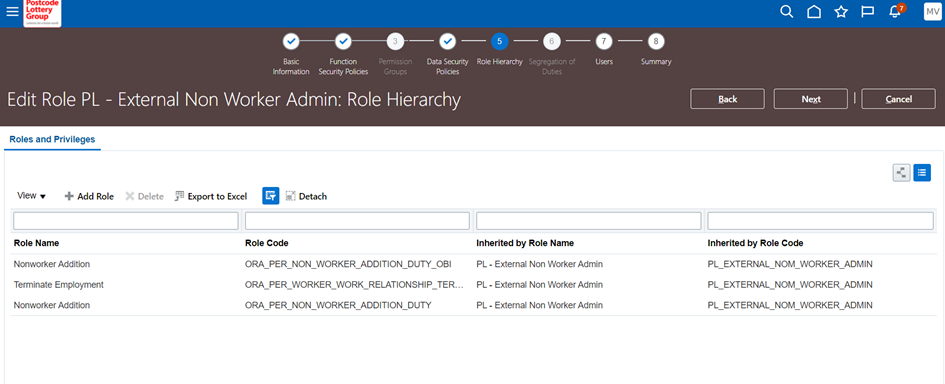The height and width of the screenshot is (384, 945).
Task: Click the Role Code filter field
Action: tap(357, 221)
